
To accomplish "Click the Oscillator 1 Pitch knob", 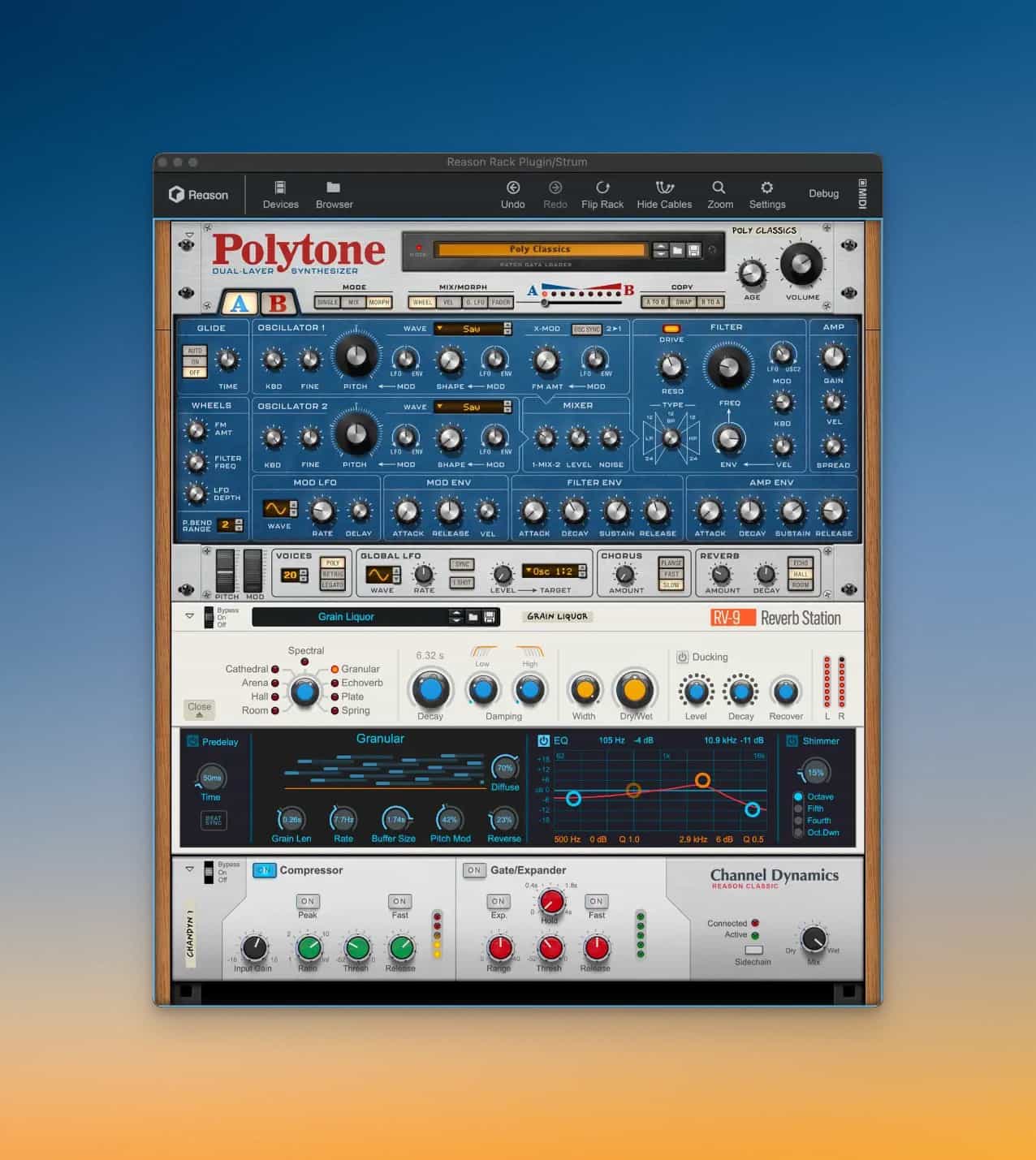I will [356, 356].
